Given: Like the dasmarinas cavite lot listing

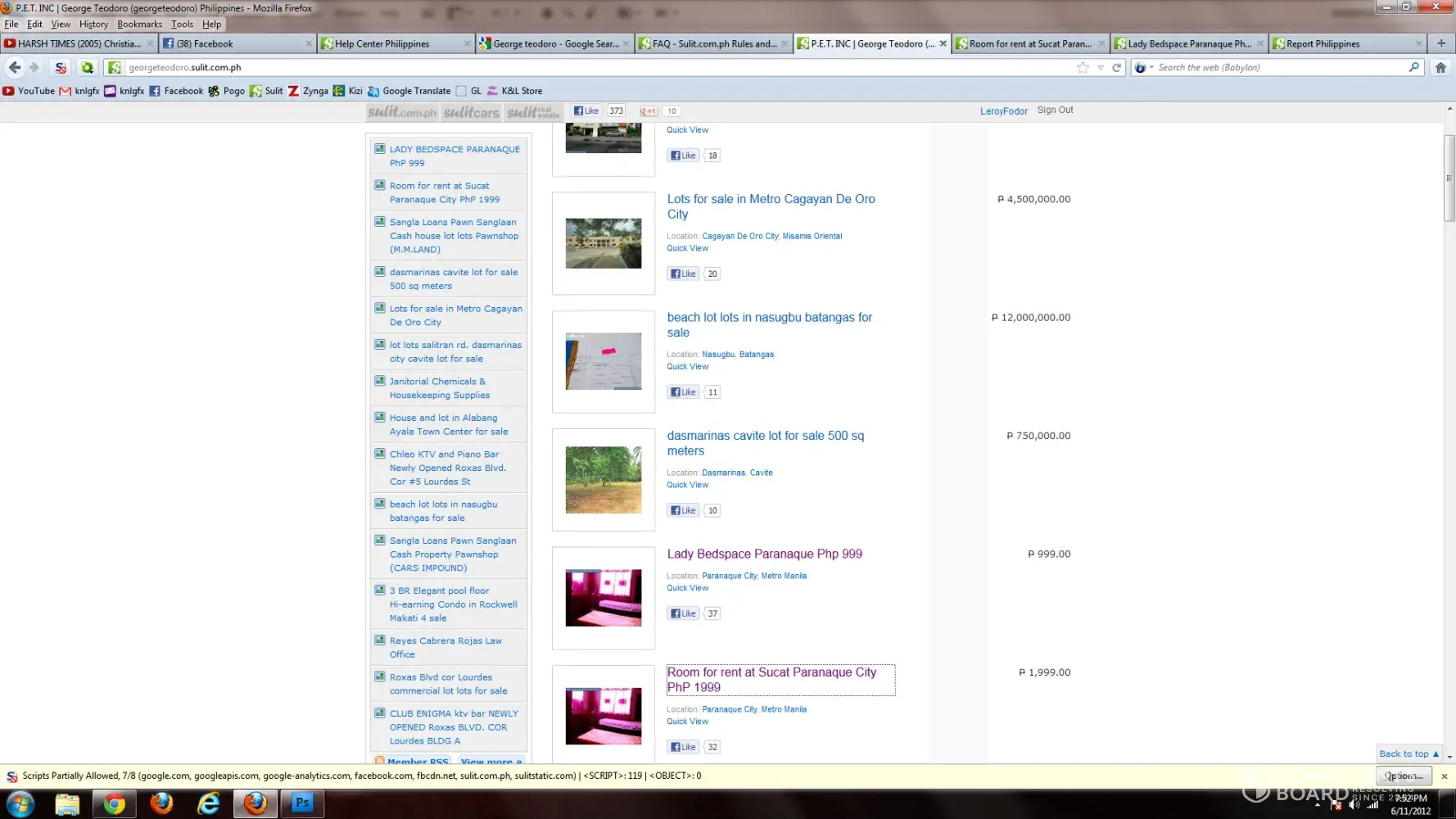Looking at the screenshot, I should (683, 510).
